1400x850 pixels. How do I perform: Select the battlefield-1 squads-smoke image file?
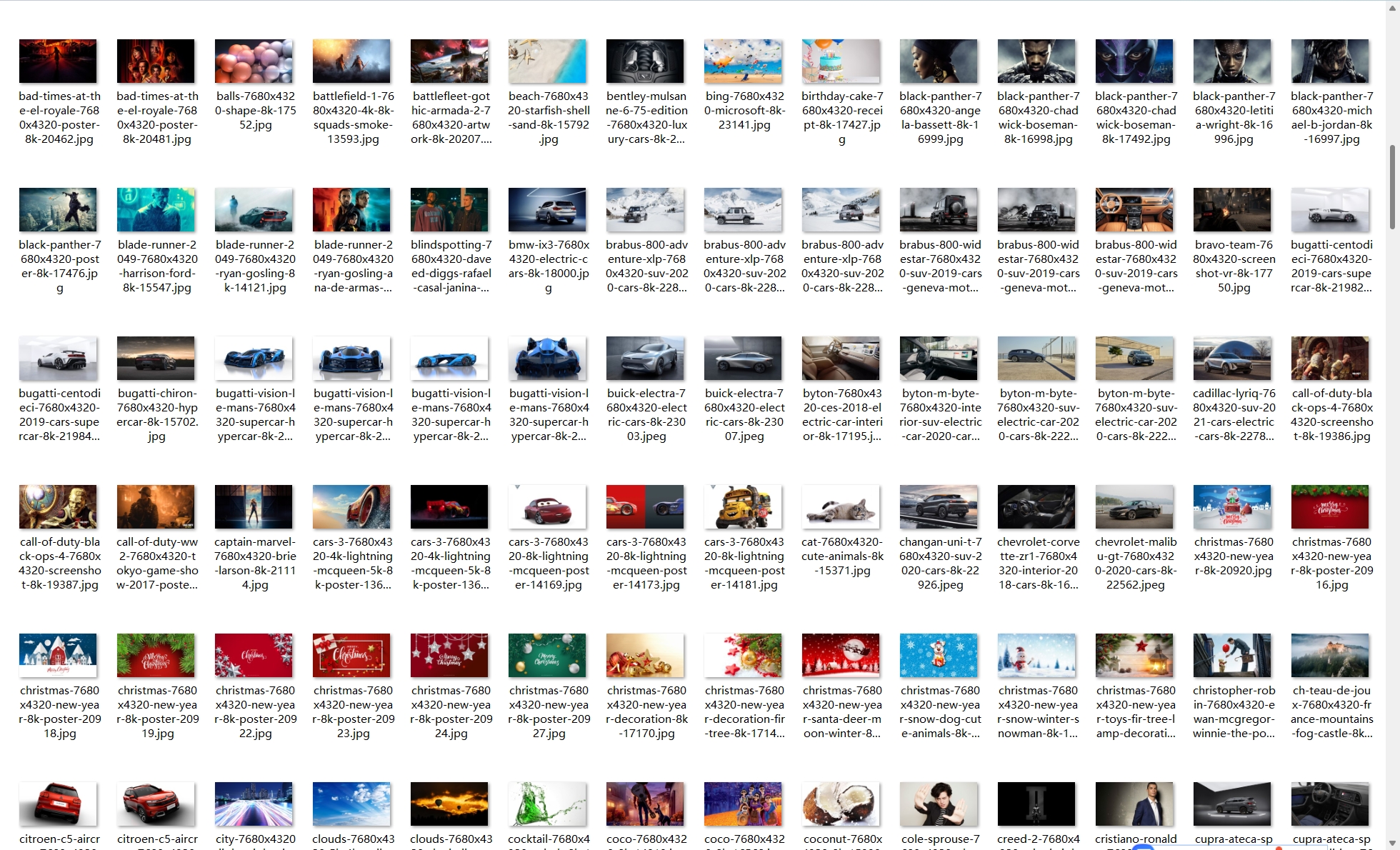click(x=351, y=61)
